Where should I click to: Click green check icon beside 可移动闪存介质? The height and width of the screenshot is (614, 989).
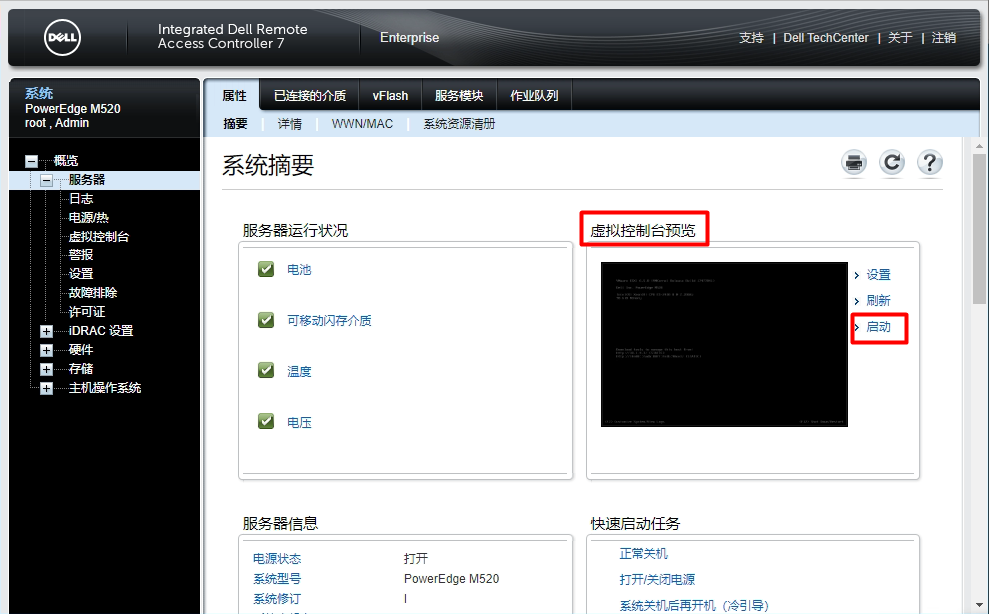point(266,320)
